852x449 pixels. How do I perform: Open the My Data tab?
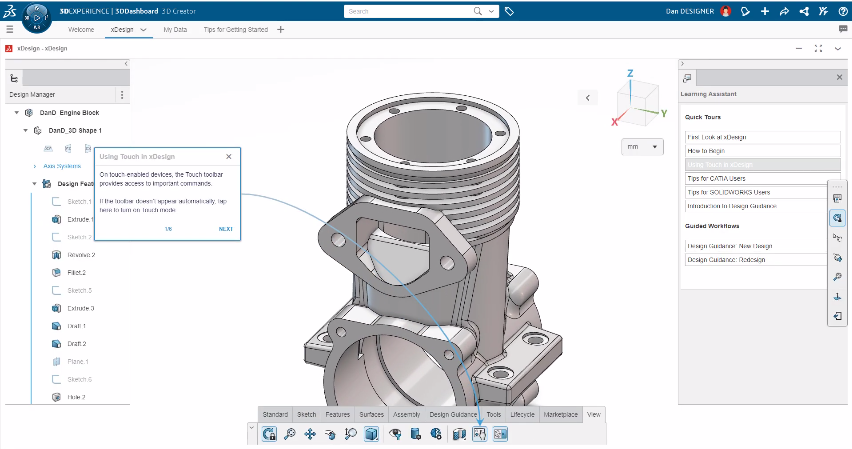[x=175, y=30]
